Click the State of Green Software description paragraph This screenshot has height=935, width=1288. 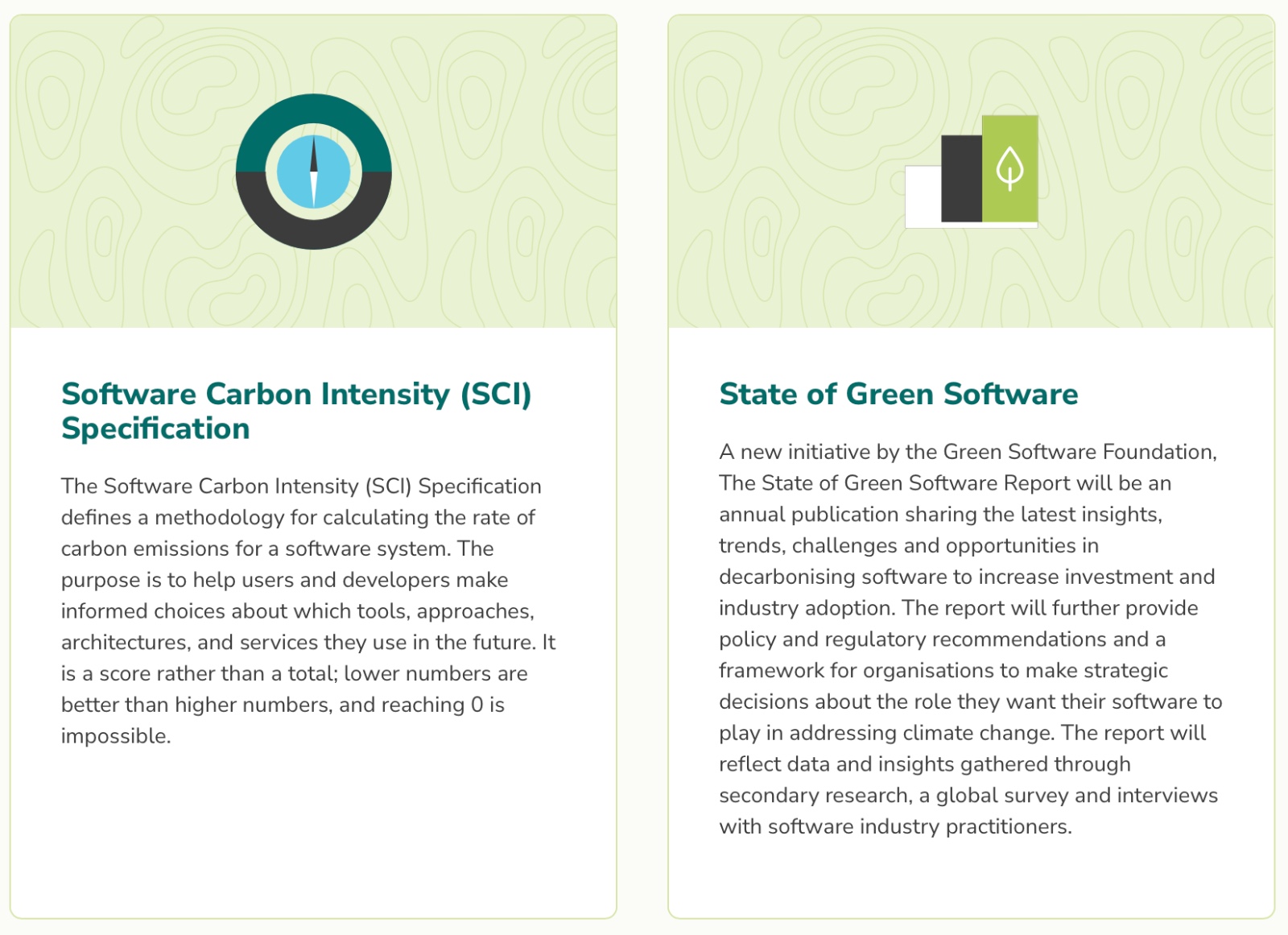[971, 639]
